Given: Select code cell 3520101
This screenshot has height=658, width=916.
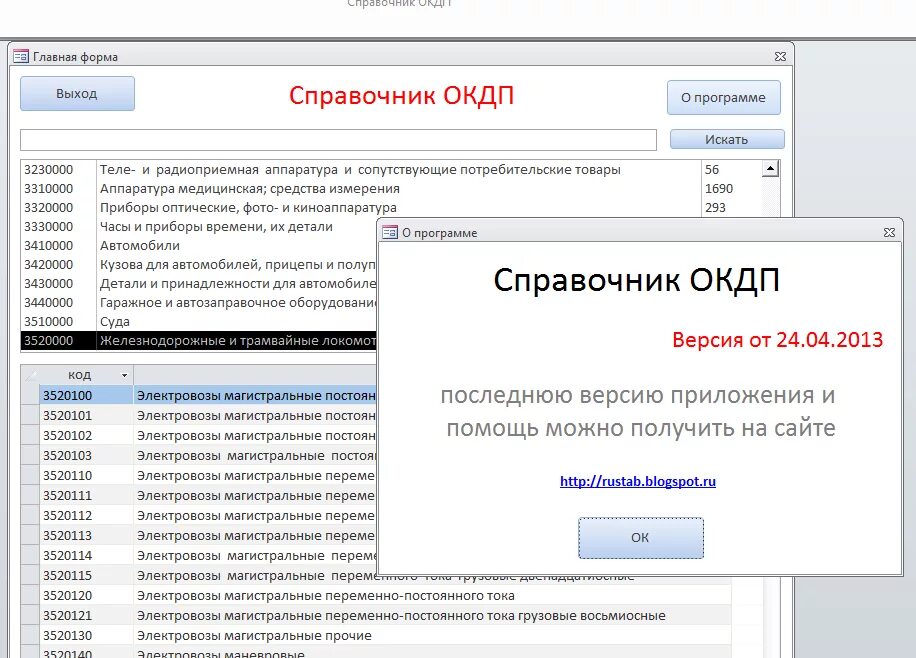Looking at the screenshot, I should [86, 415].
